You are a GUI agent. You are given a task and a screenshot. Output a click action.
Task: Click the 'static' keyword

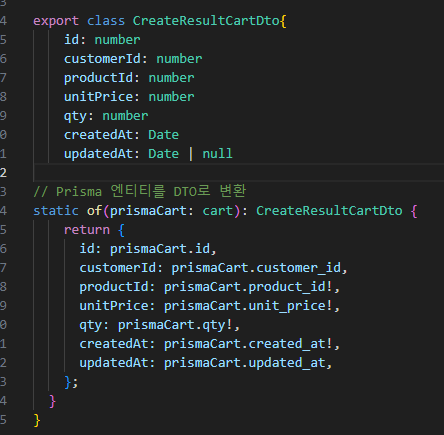[x=56, y=211]
